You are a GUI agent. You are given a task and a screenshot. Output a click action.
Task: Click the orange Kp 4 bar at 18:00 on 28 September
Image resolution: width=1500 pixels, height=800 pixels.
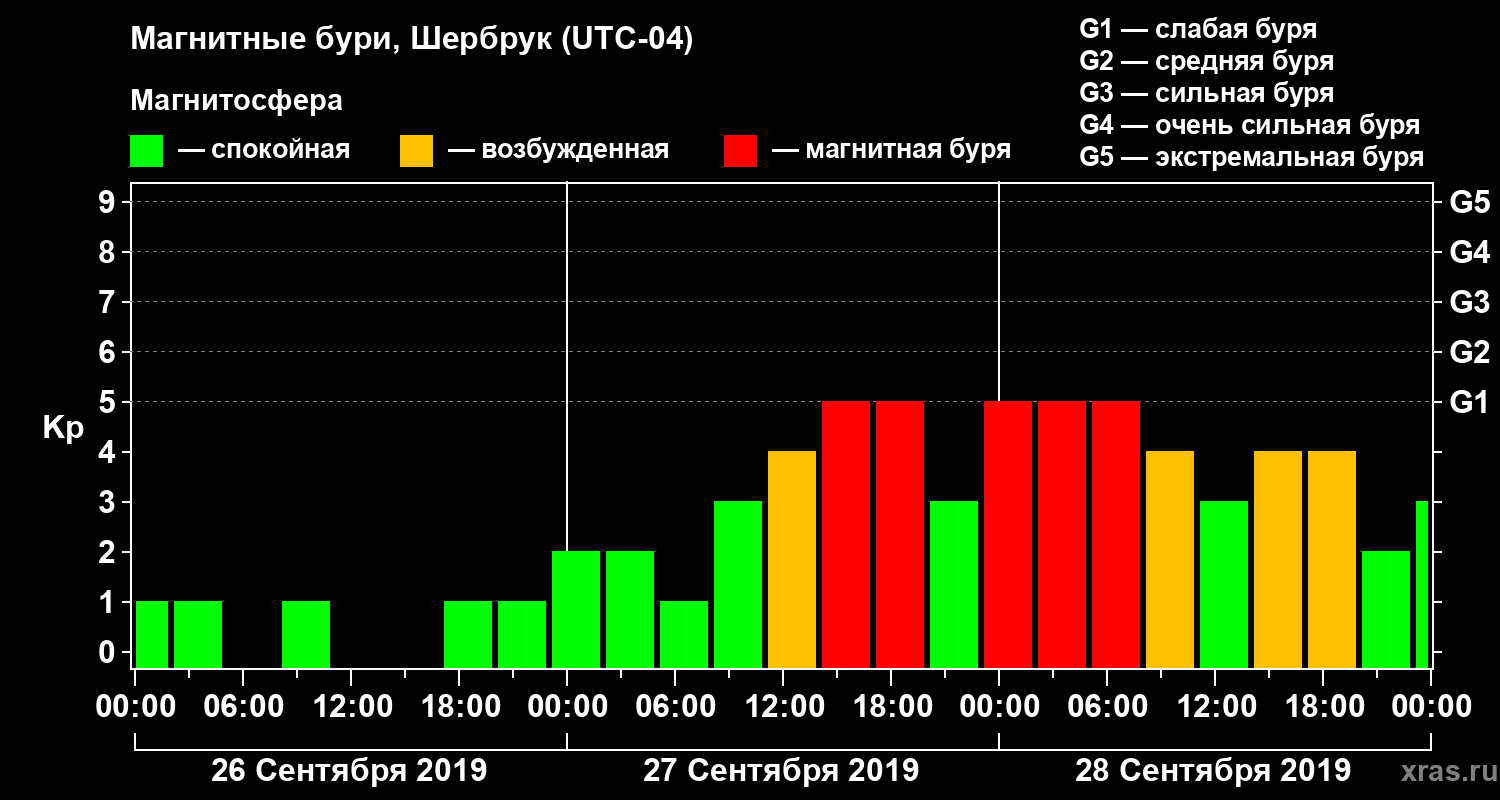pos(1332,560)
